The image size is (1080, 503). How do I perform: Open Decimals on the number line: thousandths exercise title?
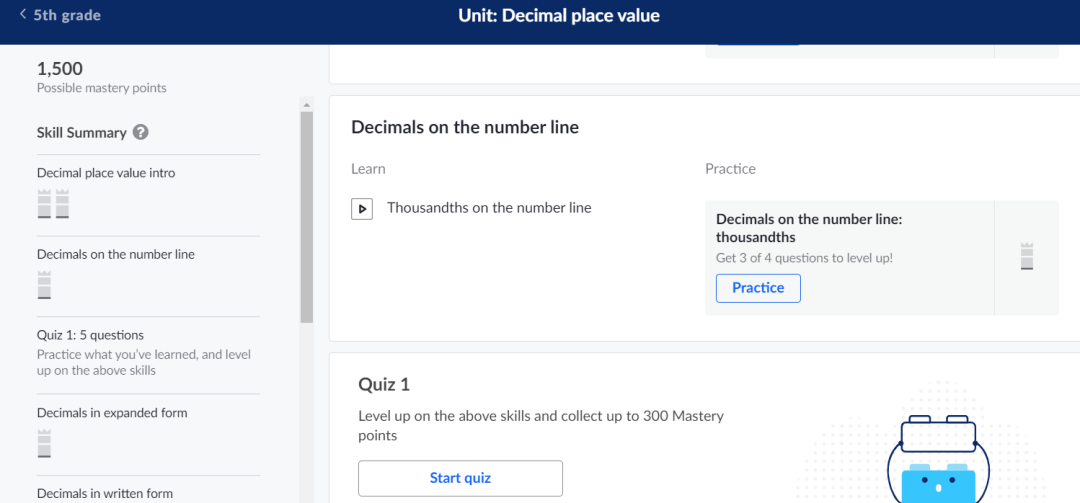(809, 228)
